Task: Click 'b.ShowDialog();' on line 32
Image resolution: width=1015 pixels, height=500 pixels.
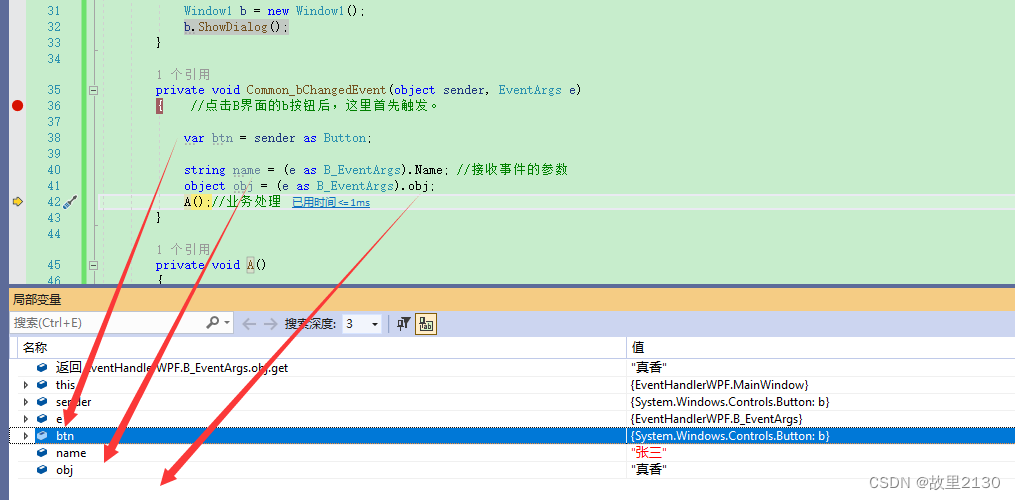Action: [236, 27]
